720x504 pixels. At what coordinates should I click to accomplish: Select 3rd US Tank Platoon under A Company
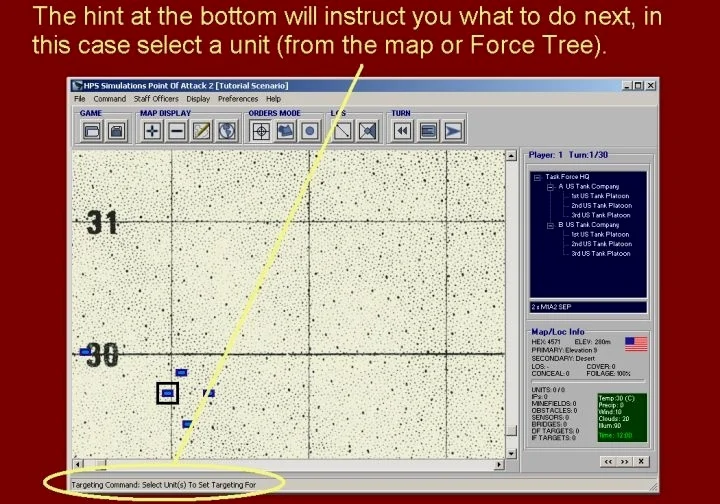coord(601,215)
